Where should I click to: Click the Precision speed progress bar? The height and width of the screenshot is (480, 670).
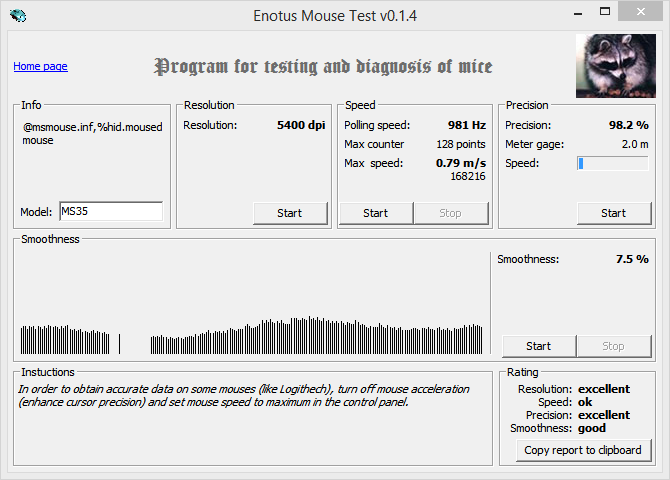pyautogui.click(x=613, y=163)
